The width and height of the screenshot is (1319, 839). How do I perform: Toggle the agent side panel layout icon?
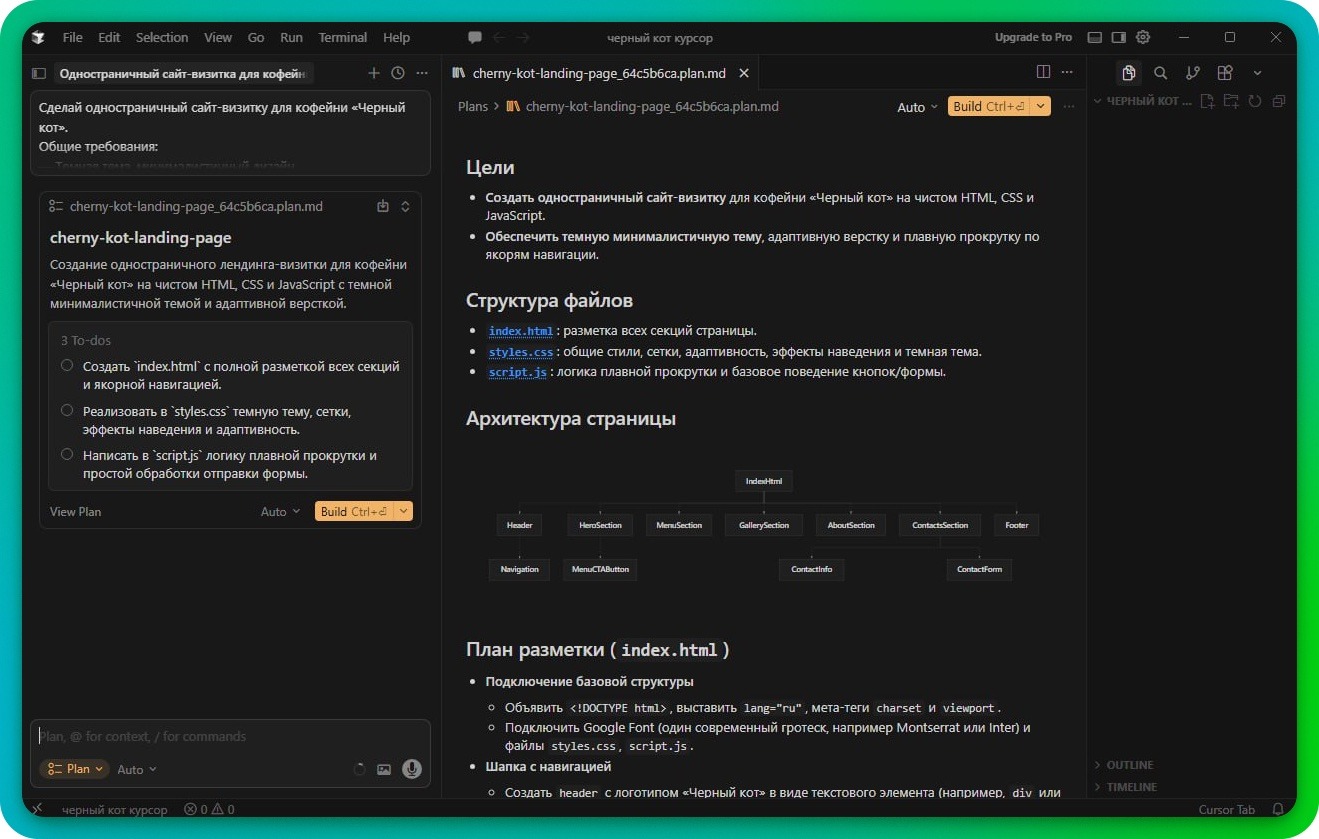click(39, 73)
